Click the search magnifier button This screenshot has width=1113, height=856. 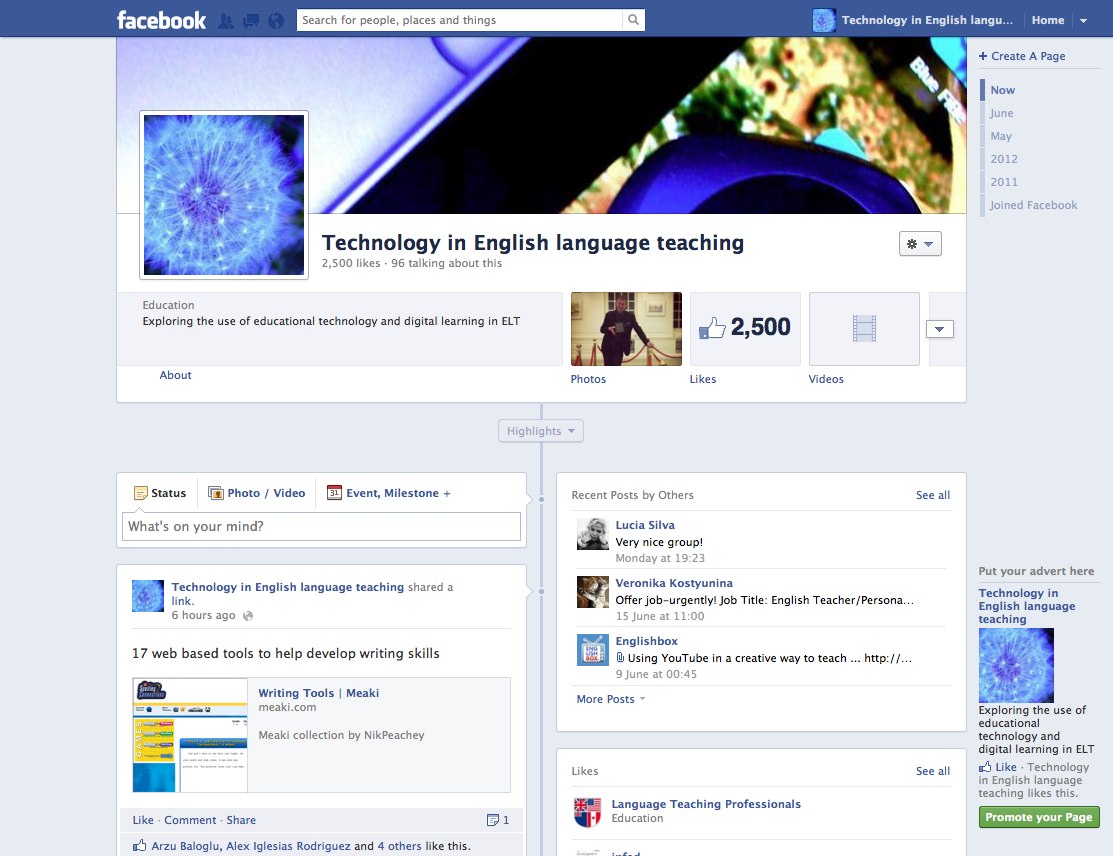pos(633,20)
